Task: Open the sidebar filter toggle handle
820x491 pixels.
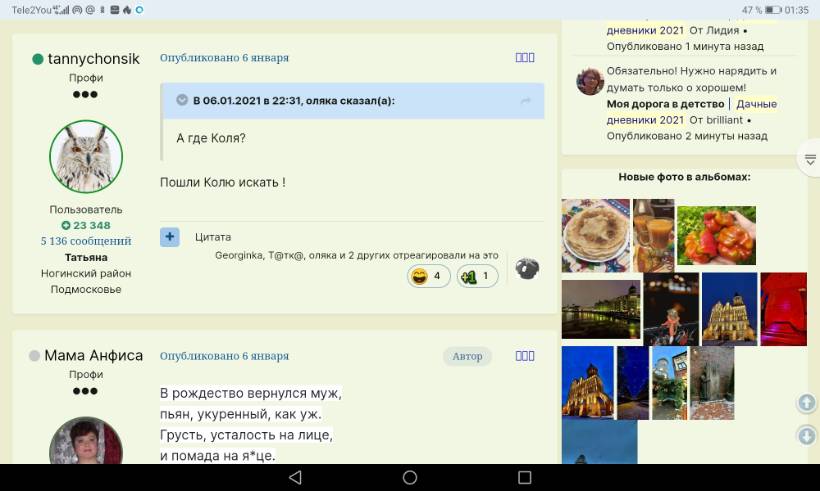Action: point(810,159)
